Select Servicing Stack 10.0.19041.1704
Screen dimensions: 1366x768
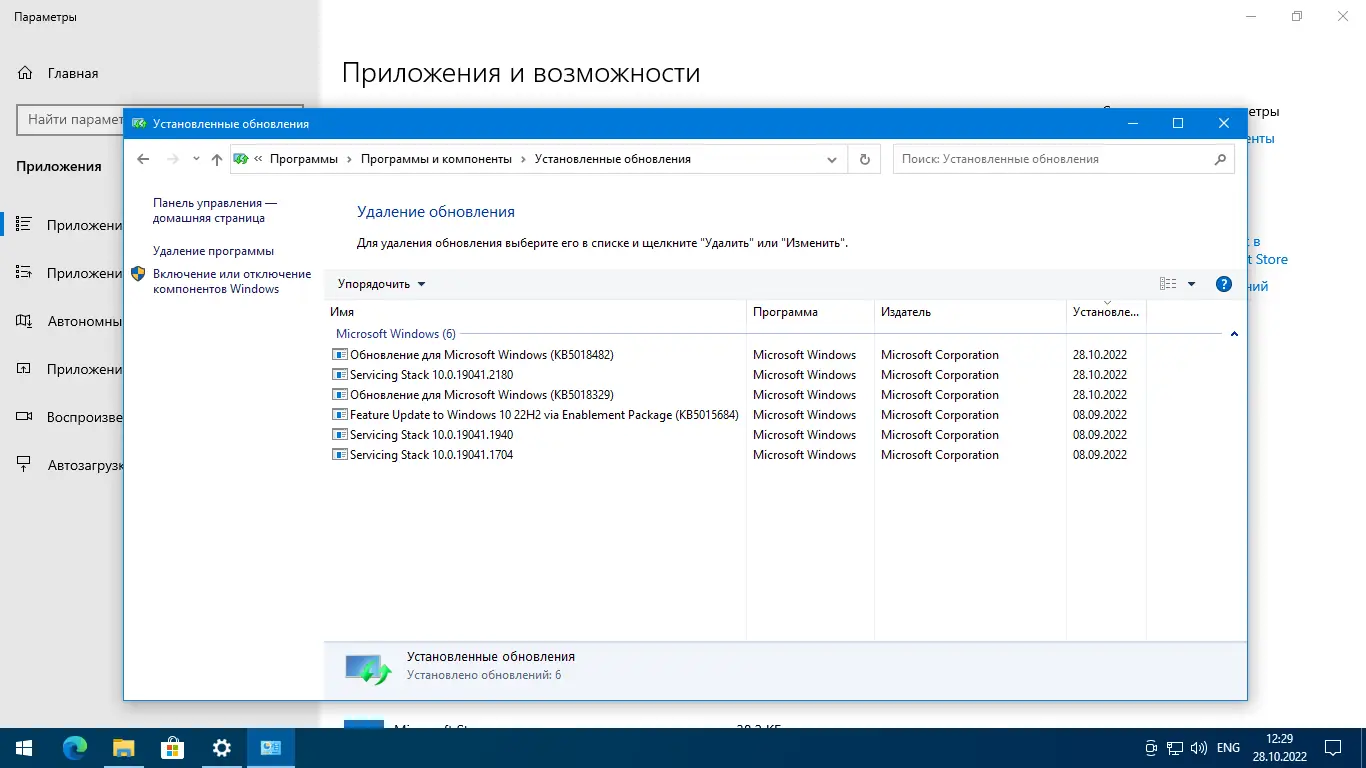point(736,455)
